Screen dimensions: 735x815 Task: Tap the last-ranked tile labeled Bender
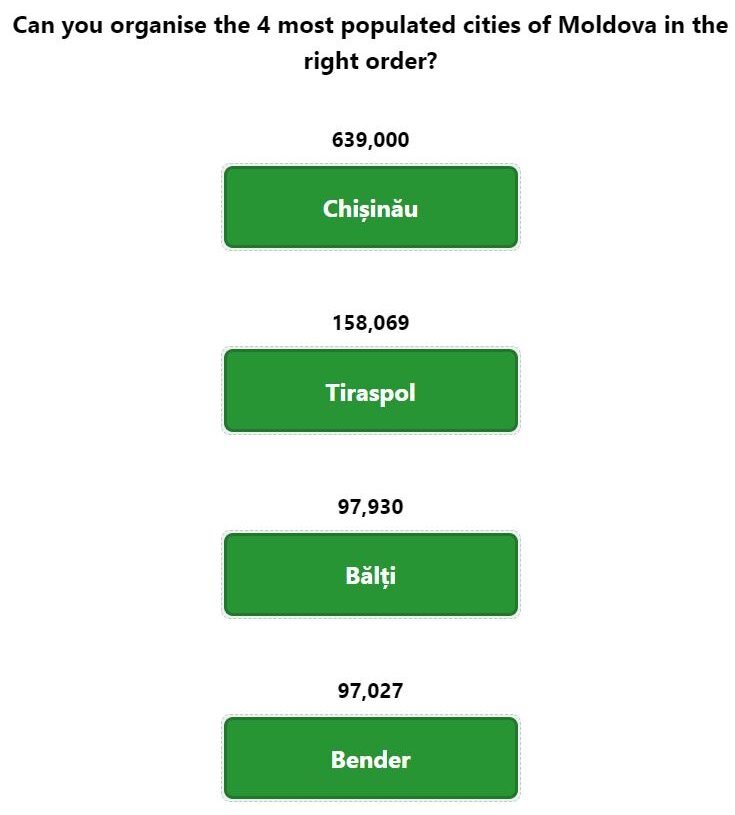click(x=371, y=758)
